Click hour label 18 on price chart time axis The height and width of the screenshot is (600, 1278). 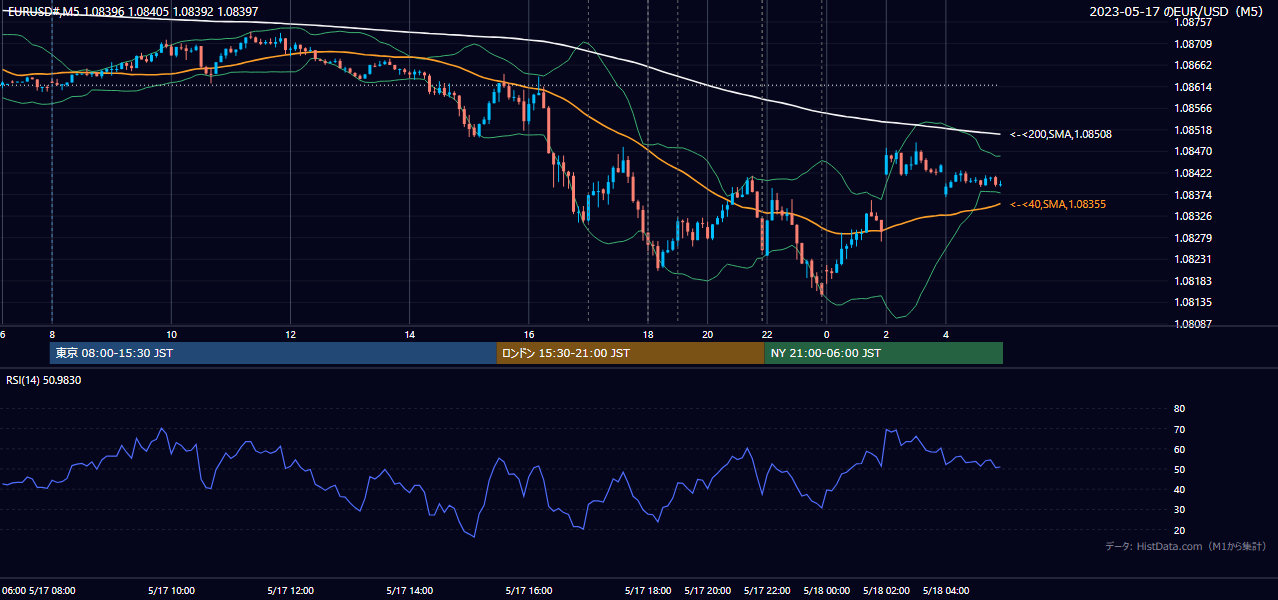click(x=648, y=334)
